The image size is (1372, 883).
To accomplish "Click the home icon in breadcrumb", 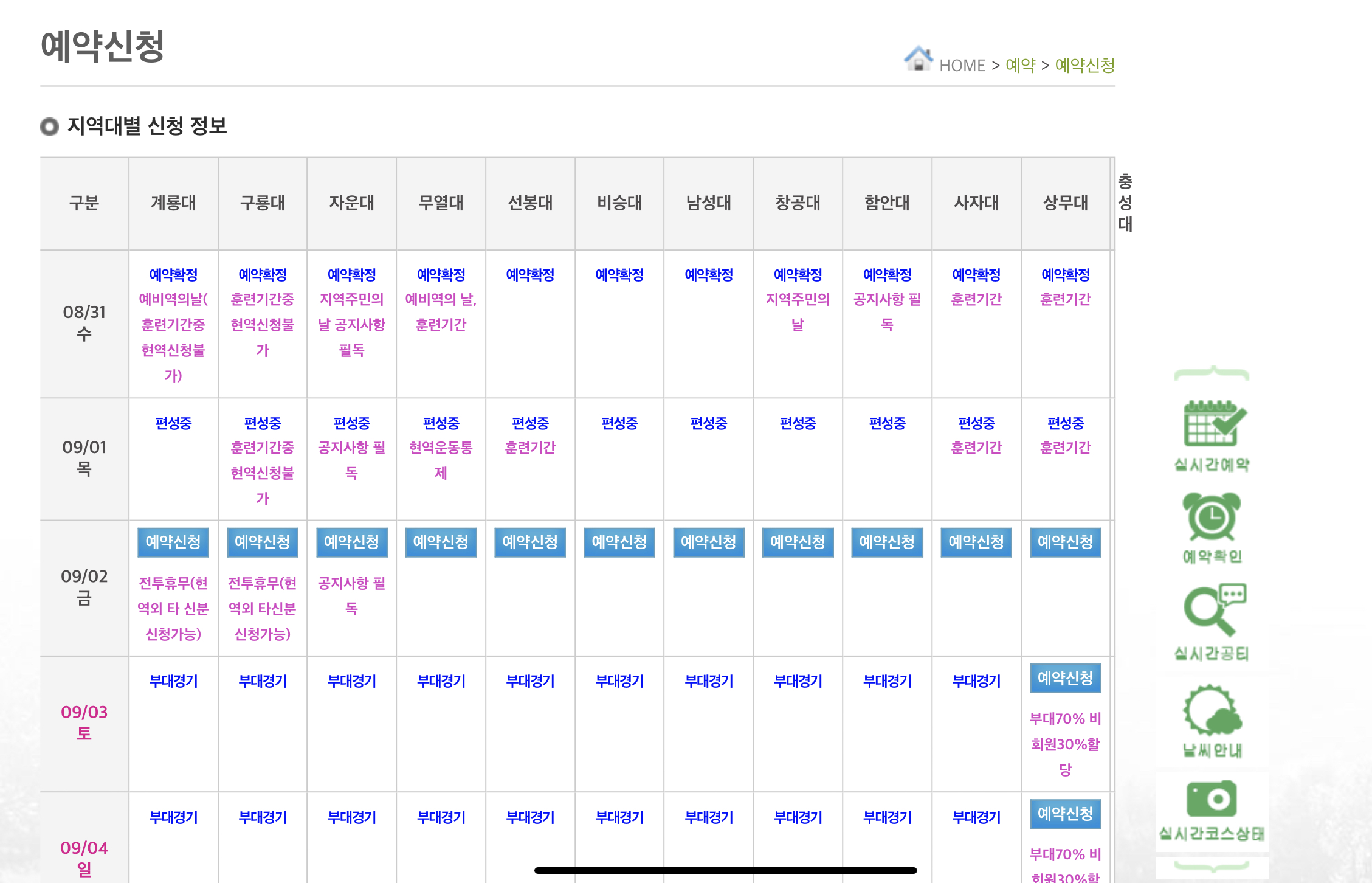I will (919, 60).
